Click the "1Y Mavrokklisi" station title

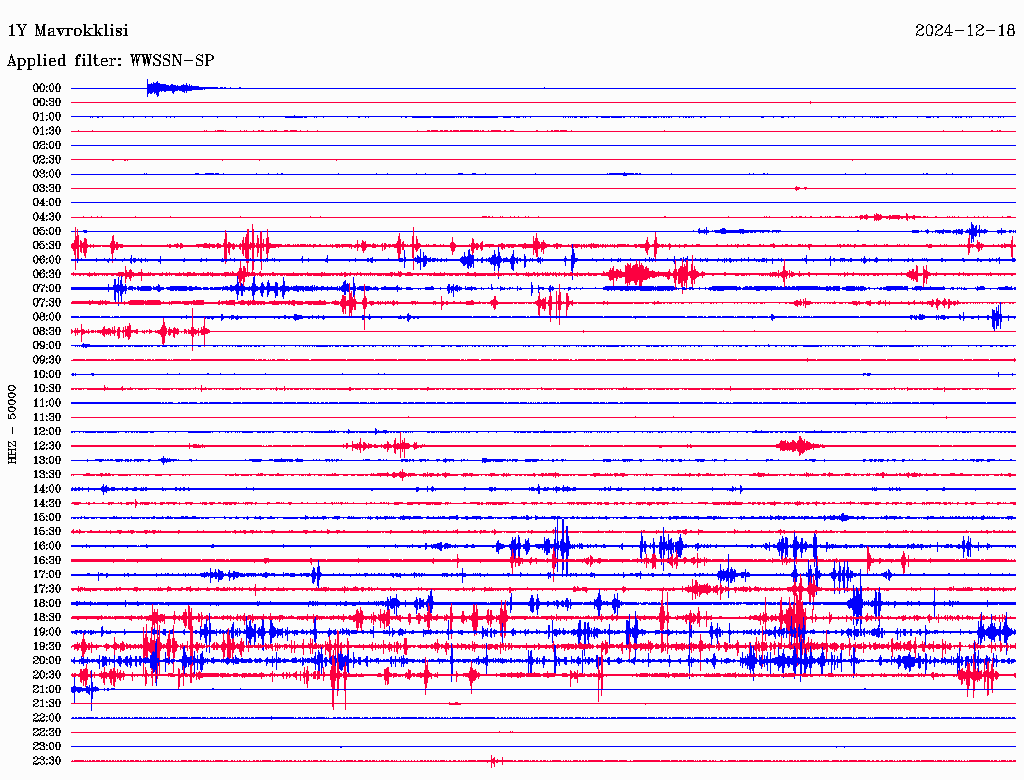[68, 31]
